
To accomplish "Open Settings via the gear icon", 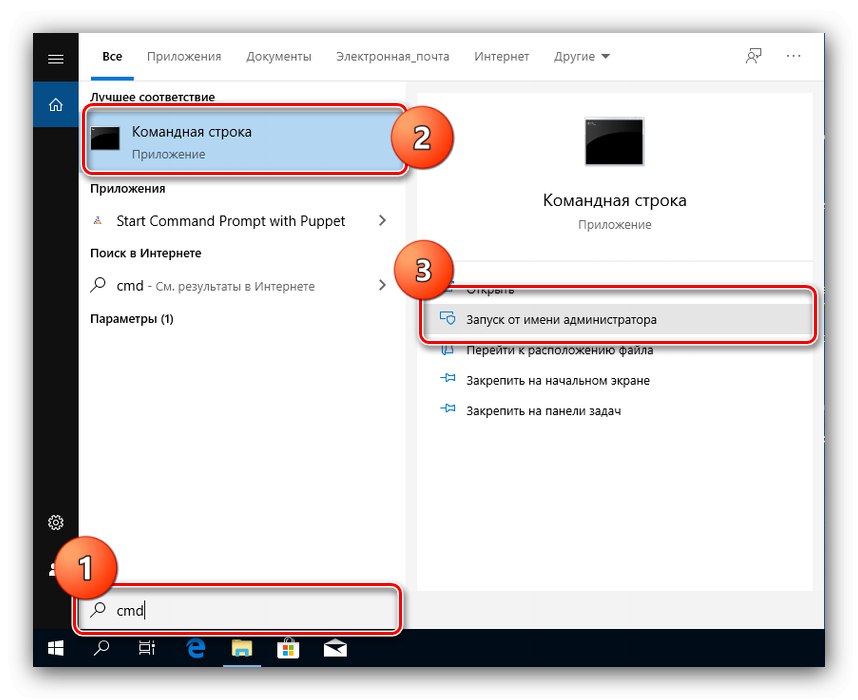I will (x=55, y=522).
